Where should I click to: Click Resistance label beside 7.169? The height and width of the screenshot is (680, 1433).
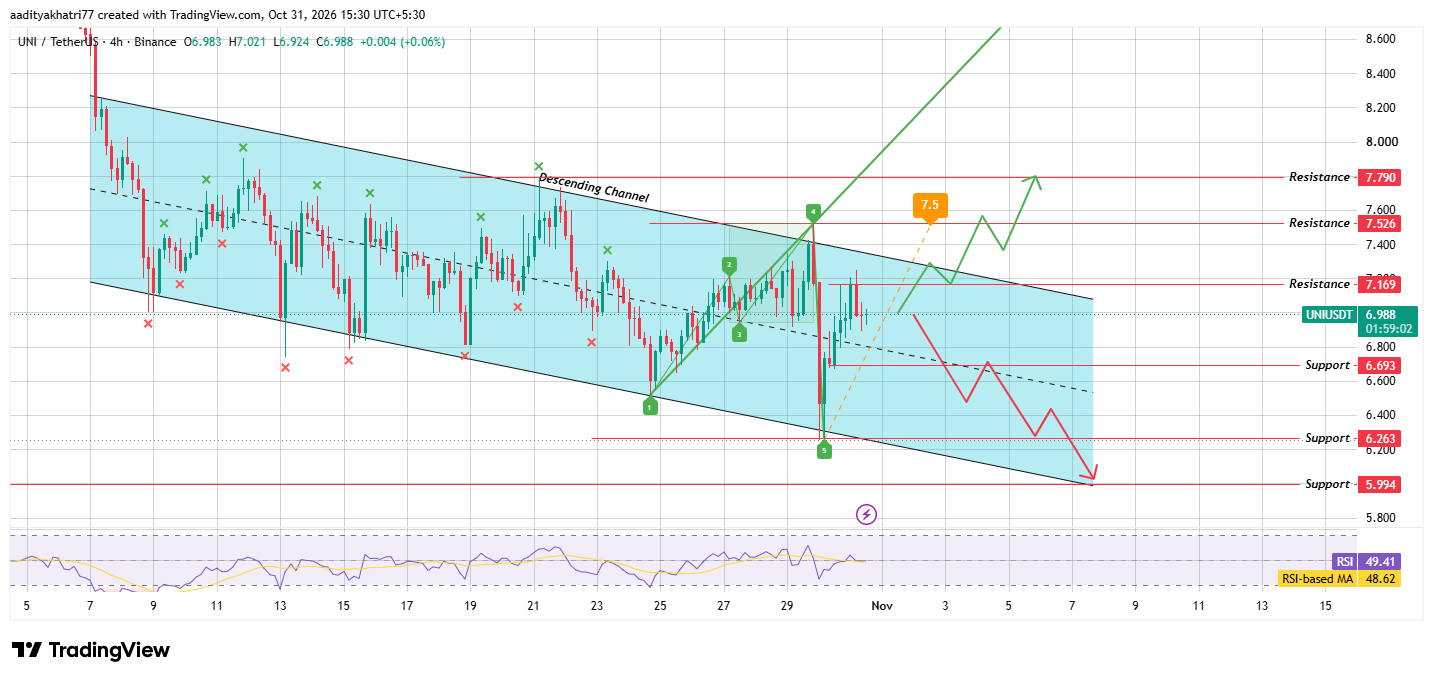(1319, 284)
